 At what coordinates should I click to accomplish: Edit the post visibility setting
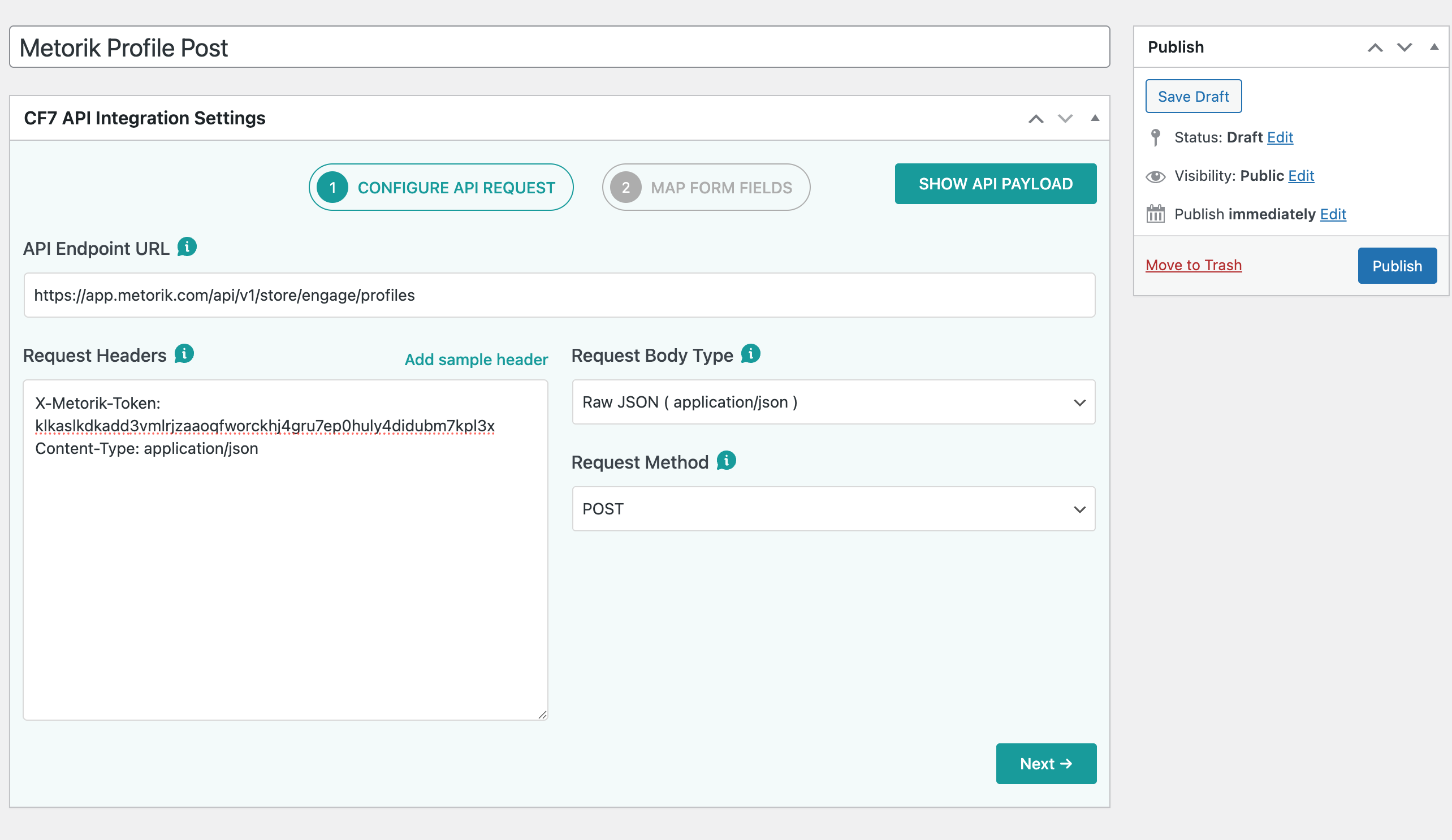tap(1300, 176)
